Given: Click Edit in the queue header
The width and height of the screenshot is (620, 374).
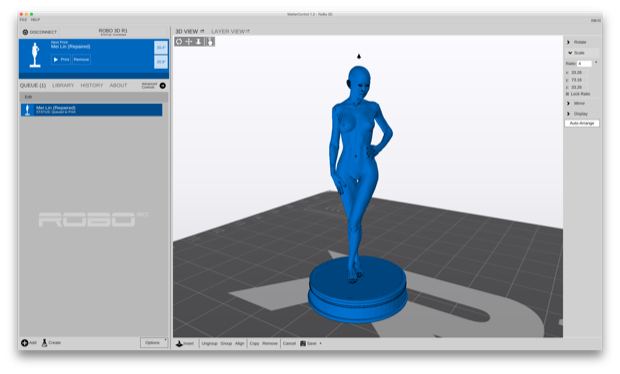Looking at the screenshot, I should pos(28,97).
